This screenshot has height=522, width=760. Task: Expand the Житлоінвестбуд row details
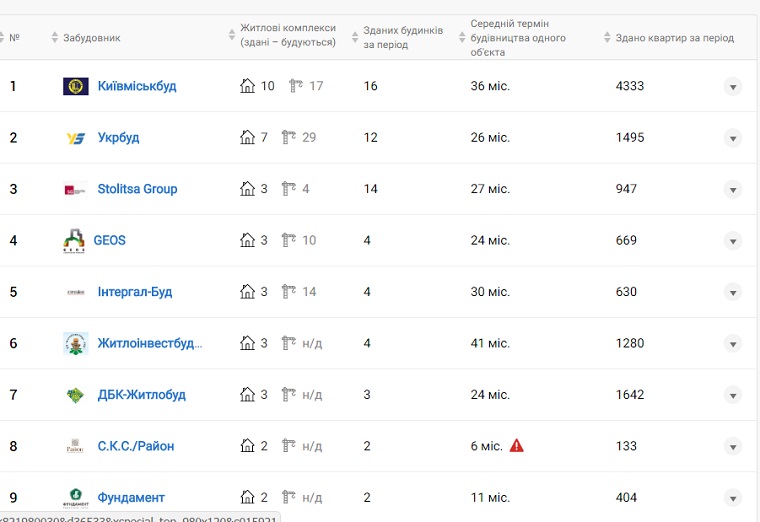pyautogui.click(x=733, y=344)
